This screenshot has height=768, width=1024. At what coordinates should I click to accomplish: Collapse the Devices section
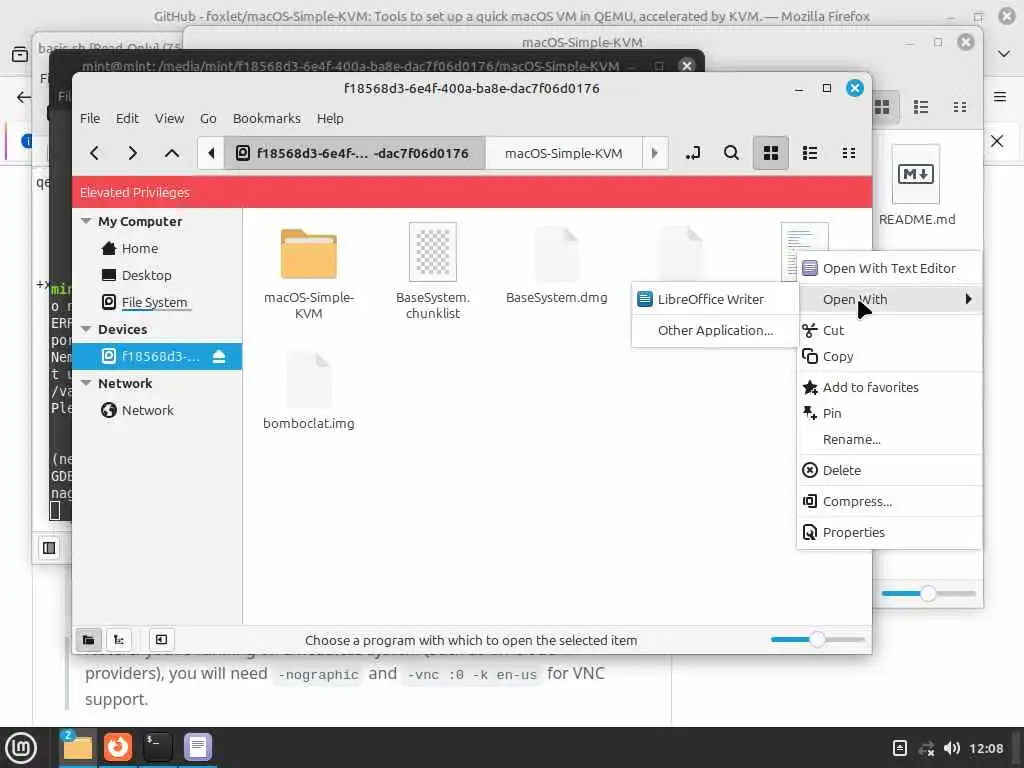pyautogui.click(x=86, y=329)
